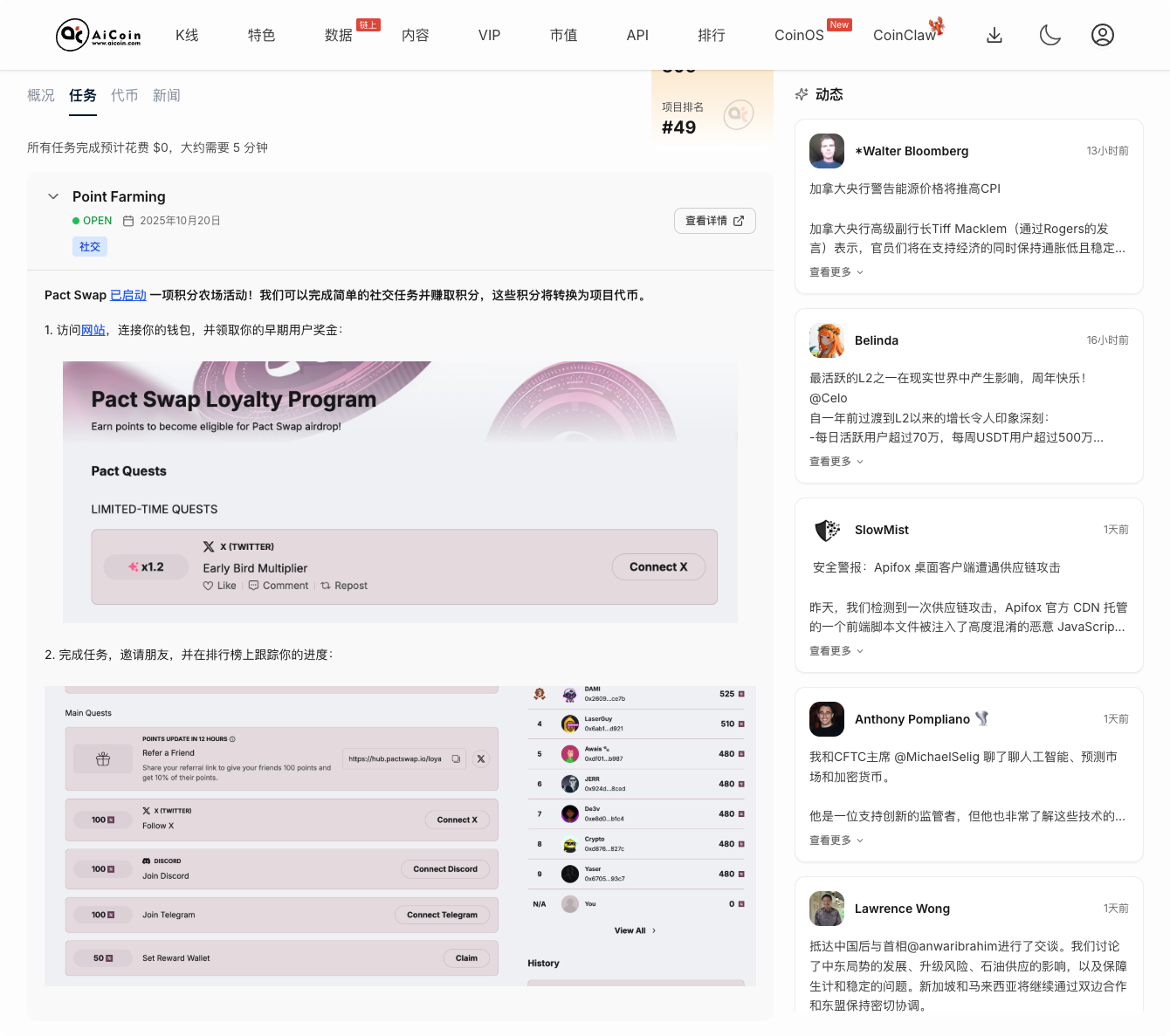The height and width of the screenshot is (1036, 1170).
Task: Click the Pact Swap Loyalty Program screenshot
Action: (400, 491)
